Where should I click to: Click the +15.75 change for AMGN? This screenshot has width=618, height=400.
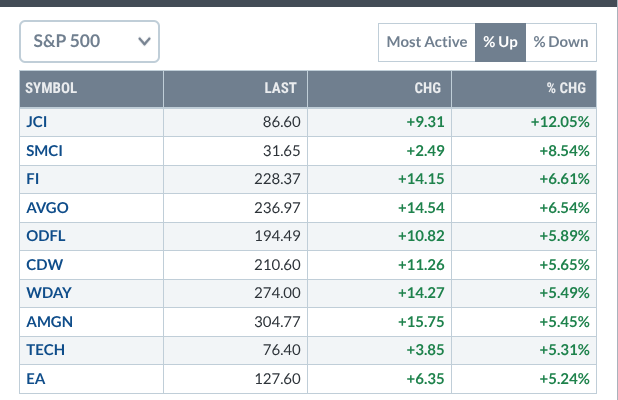coord(421,322)
